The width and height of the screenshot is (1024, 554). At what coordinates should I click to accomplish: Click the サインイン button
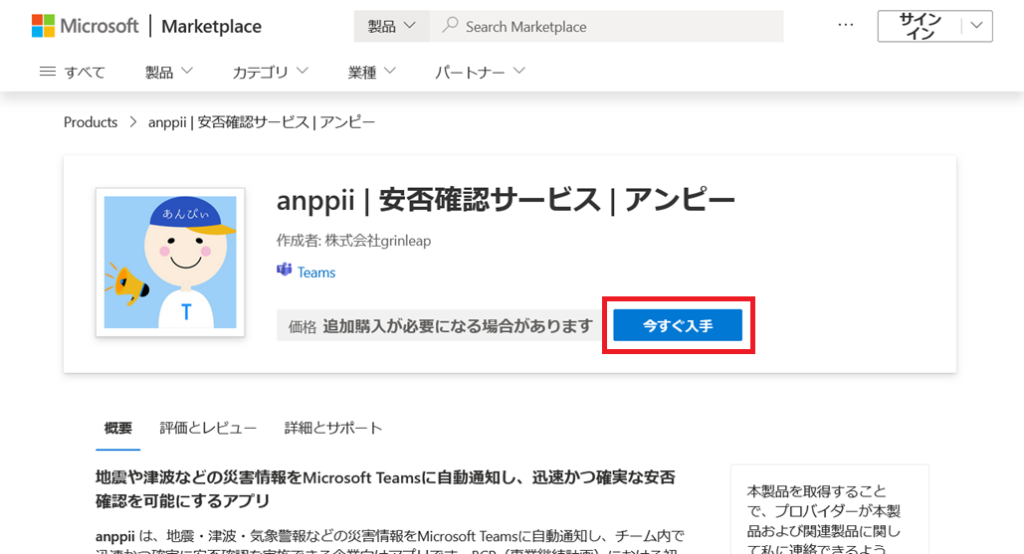point(920,26)
